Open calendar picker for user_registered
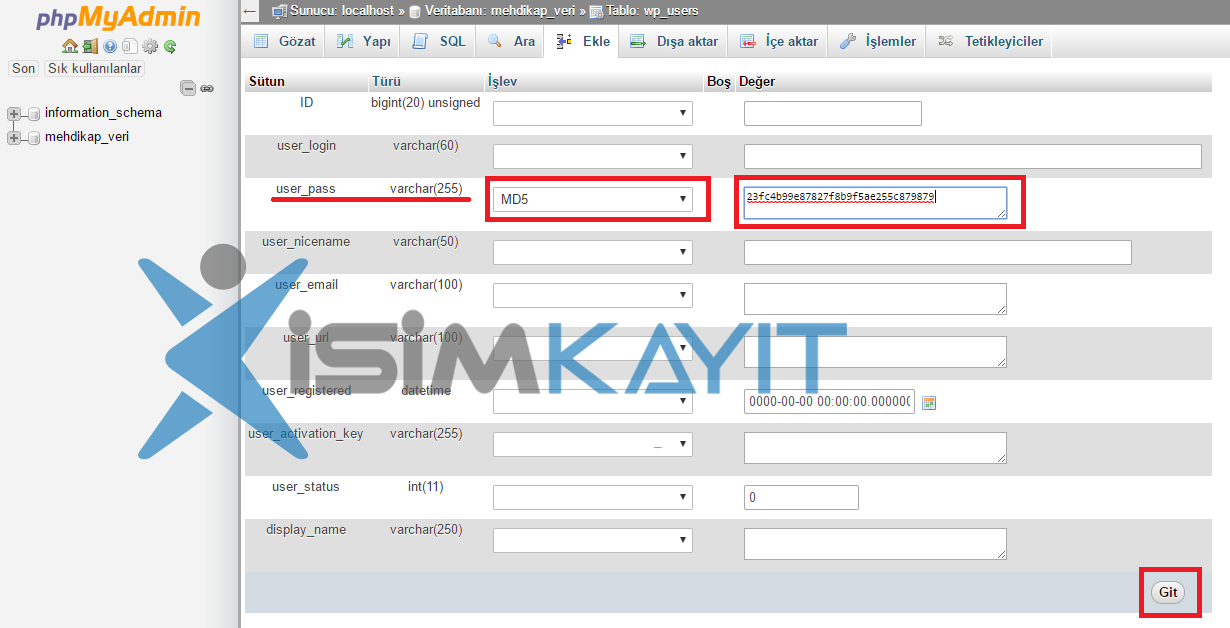The height and width of the screenshot is (628, 1230). pyautogui.click(x=929, y=402)
